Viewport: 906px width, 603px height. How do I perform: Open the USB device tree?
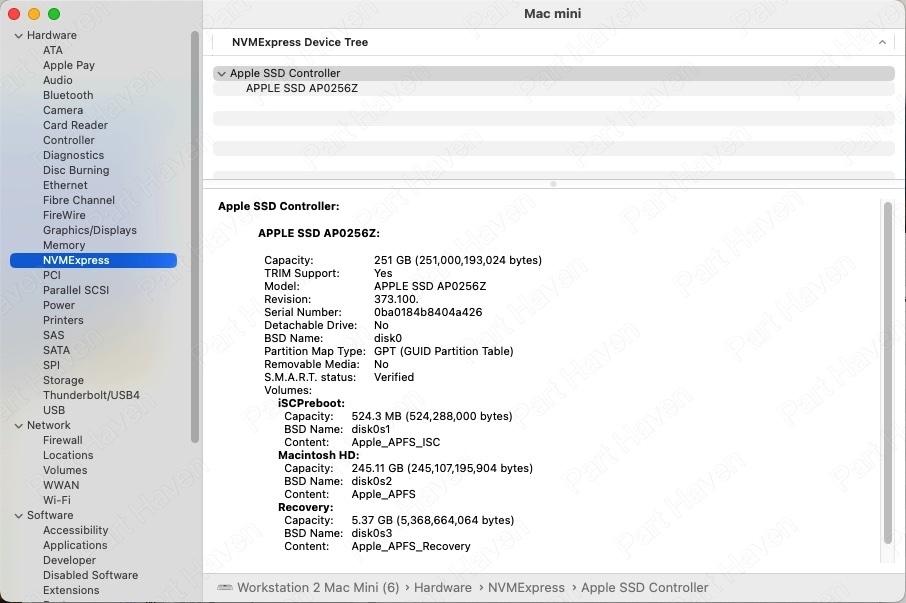point(54,411)
